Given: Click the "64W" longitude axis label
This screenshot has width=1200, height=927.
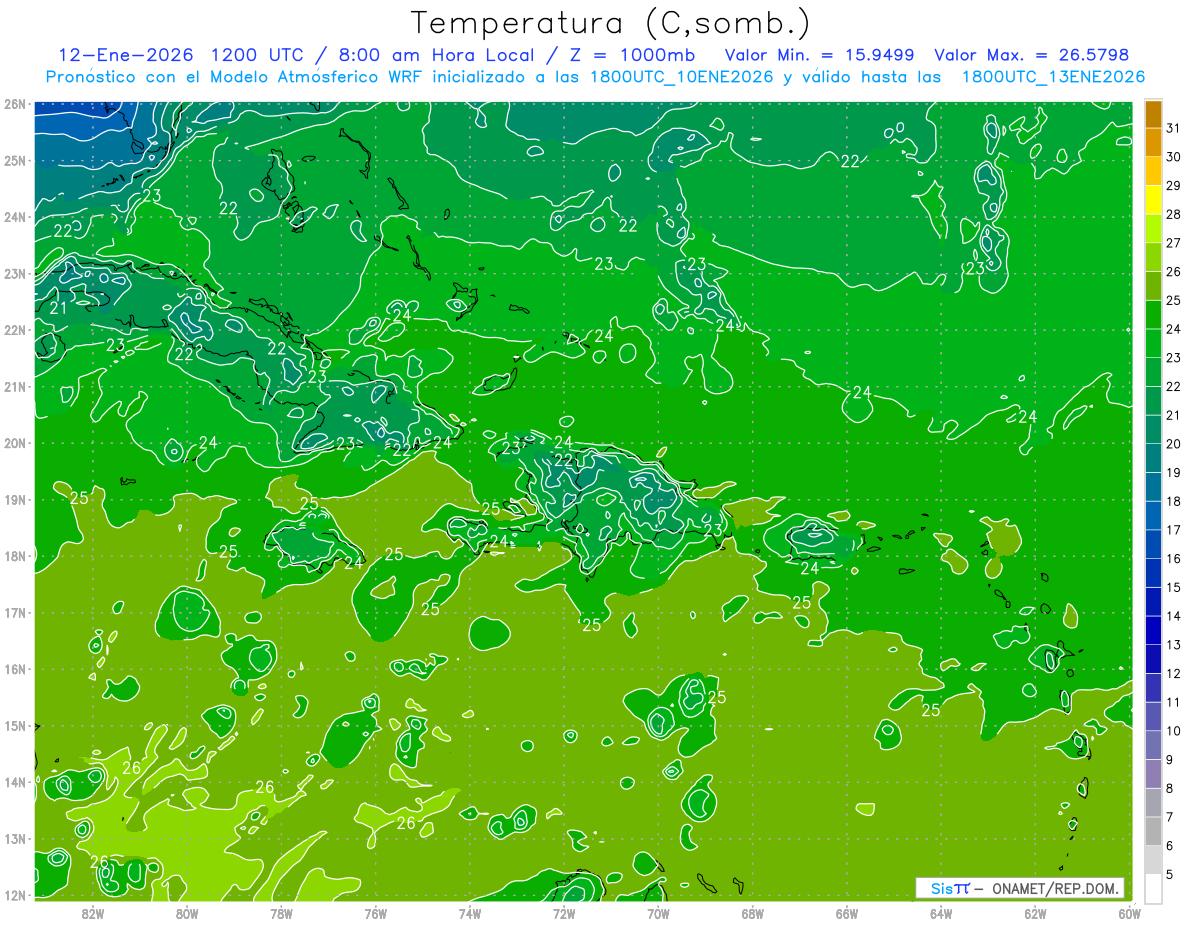Looking at the screenshot, I should [x=941, y=913].
